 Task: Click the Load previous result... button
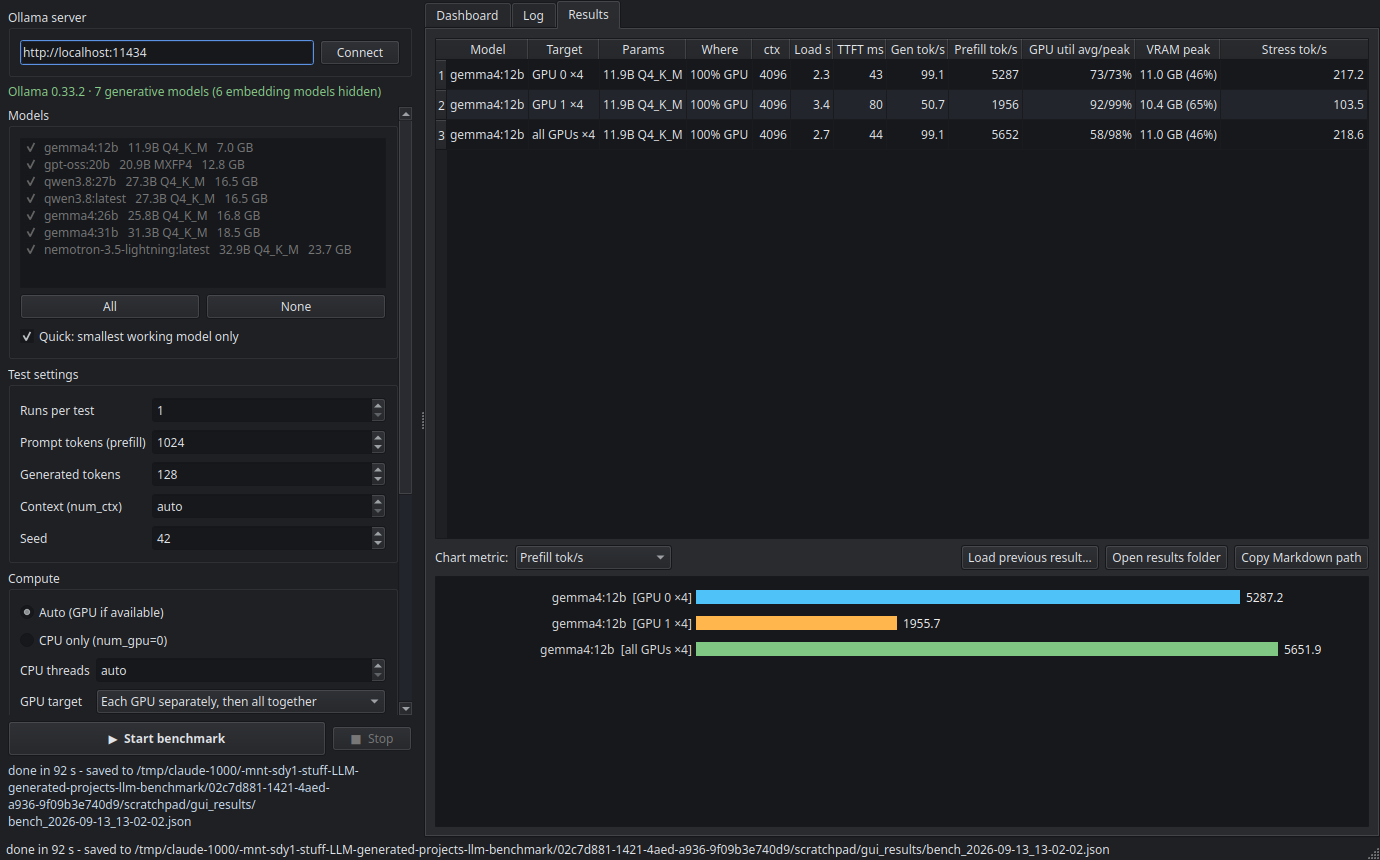pyautogui.click(x=1030, y=558)
